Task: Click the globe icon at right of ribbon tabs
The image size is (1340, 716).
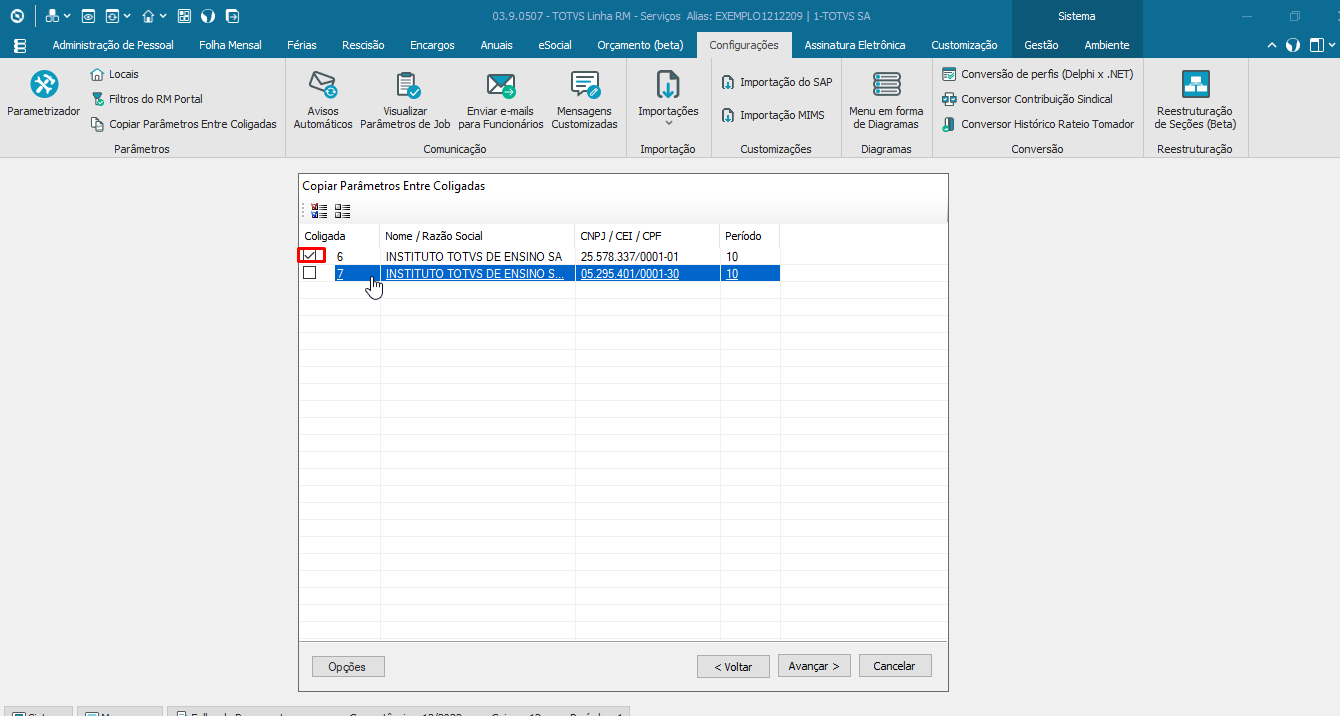Action: pos(1293,45)
